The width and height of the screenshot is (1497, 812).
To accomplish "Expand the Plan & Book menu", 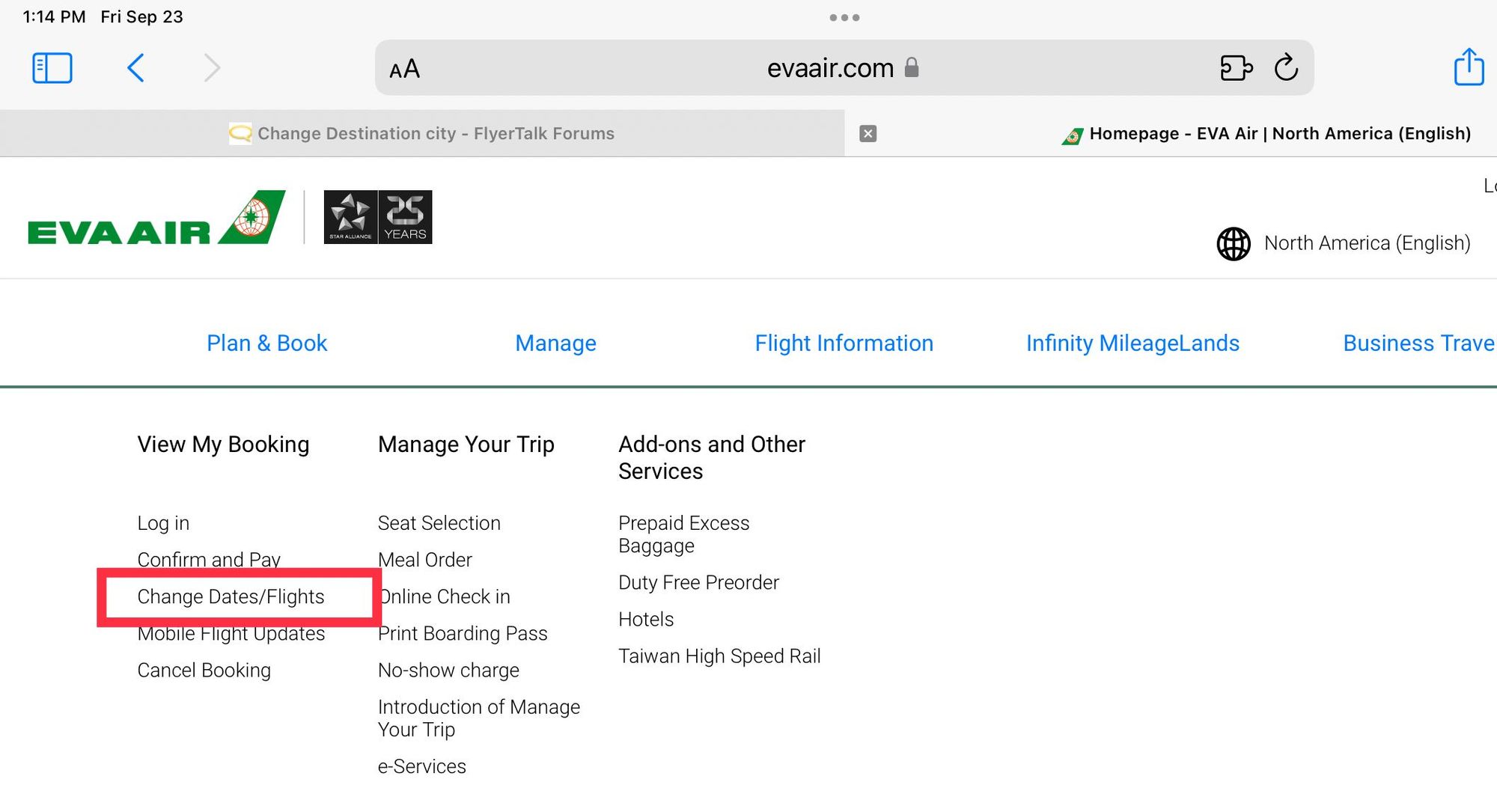I will (x=266, y=344).
